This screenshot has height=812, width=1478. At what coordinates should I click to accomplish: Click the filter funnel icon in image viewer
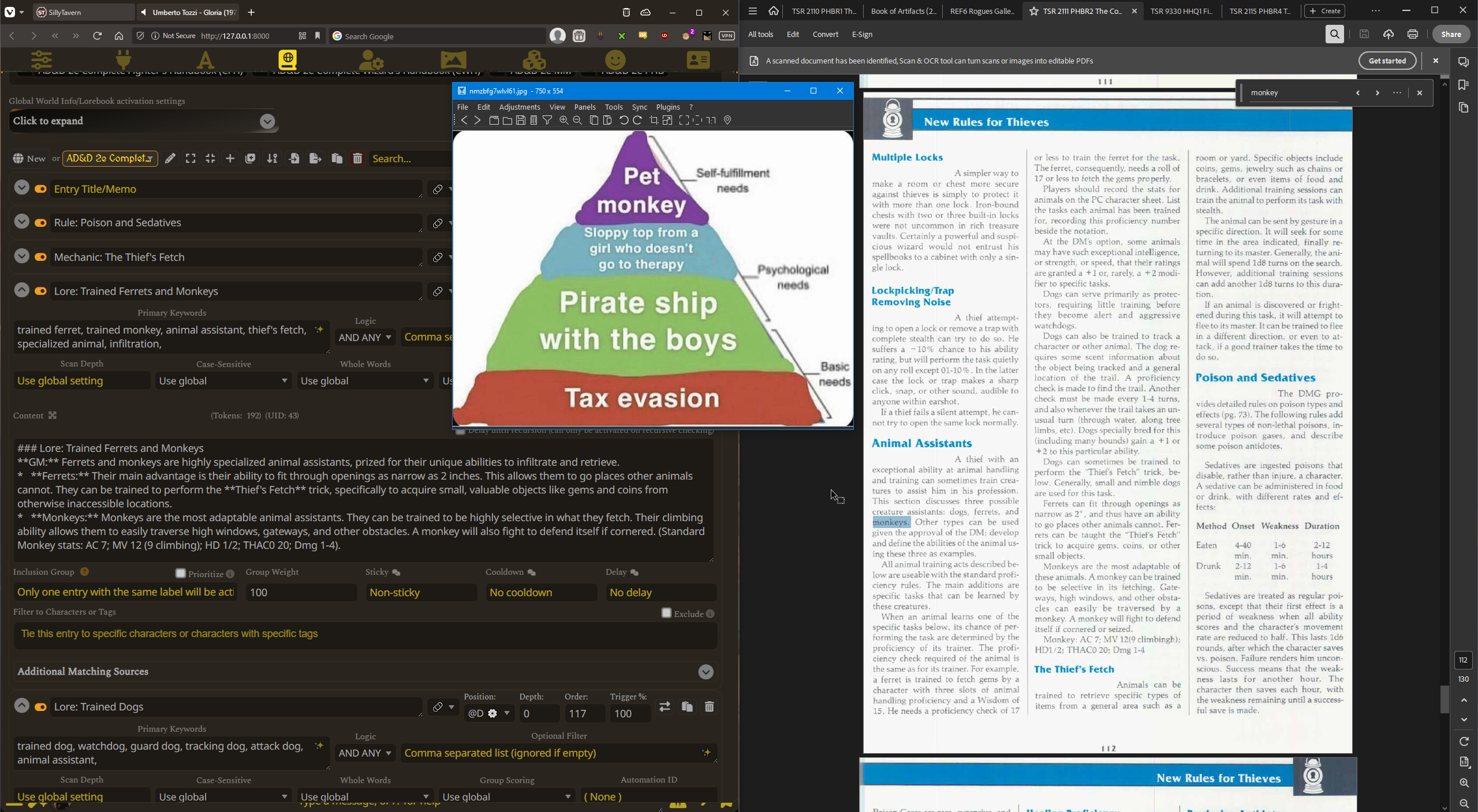coord(547,120)
